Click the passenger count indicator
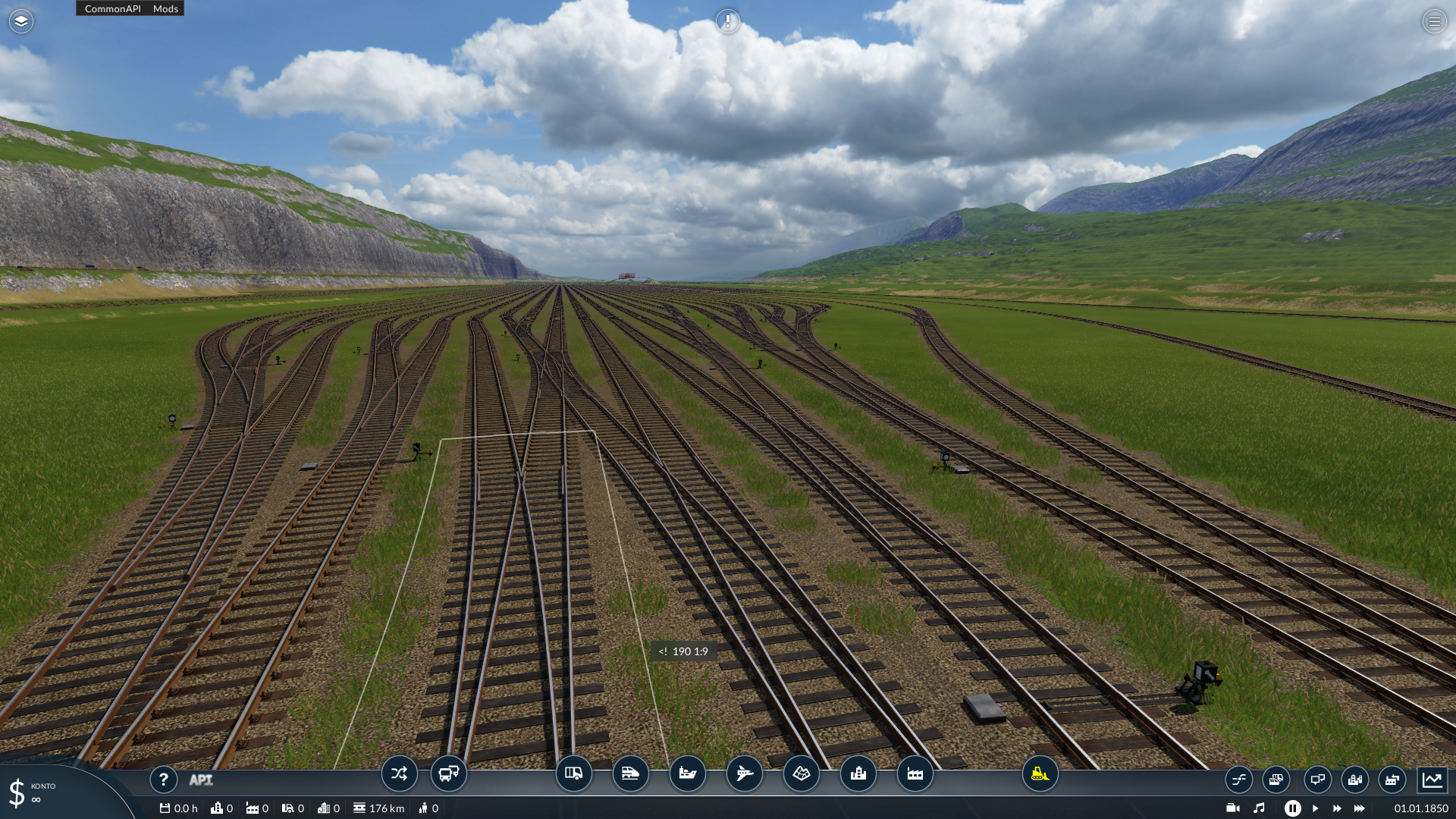The width and height of the screenshot is (1456, 819). click(428, 808)
